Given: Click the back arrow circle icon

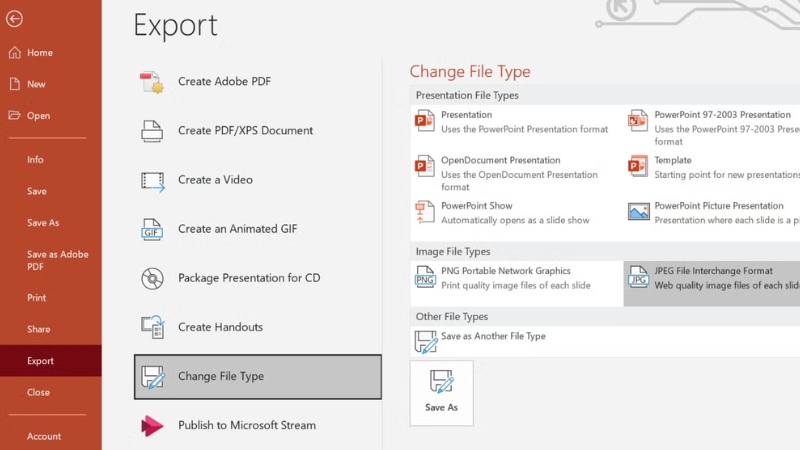Looking at the screenshot, I should [x=14, y=19].
